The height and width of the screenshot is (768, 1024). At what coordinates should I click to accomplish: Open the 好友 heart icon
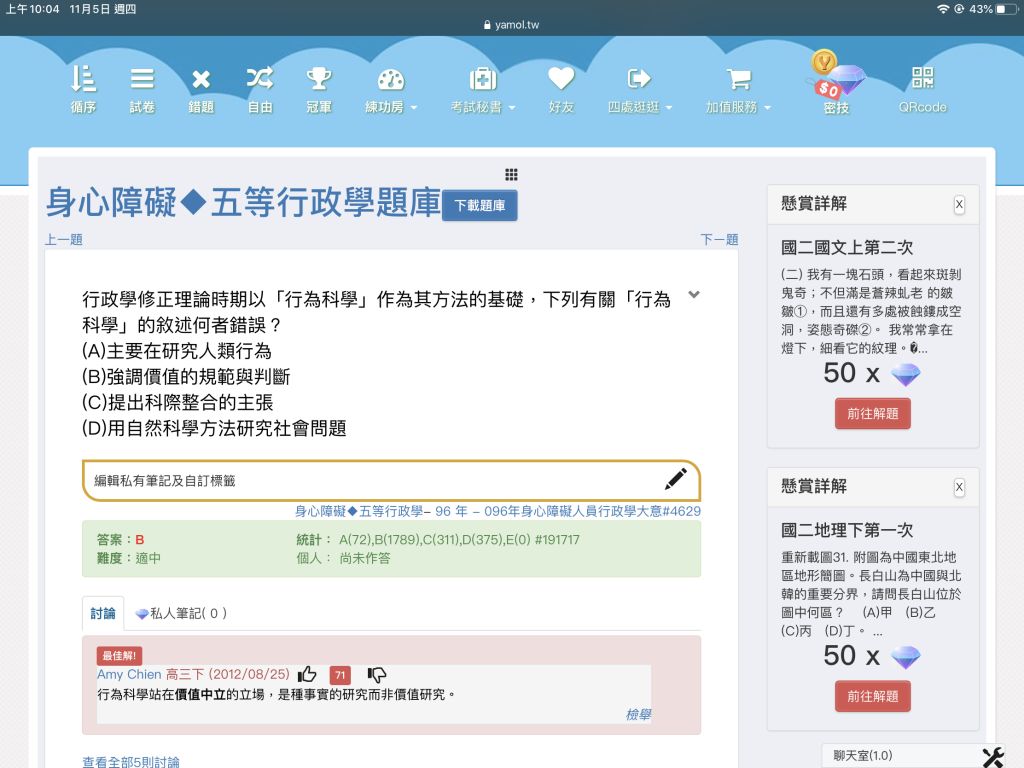[561, 89]
